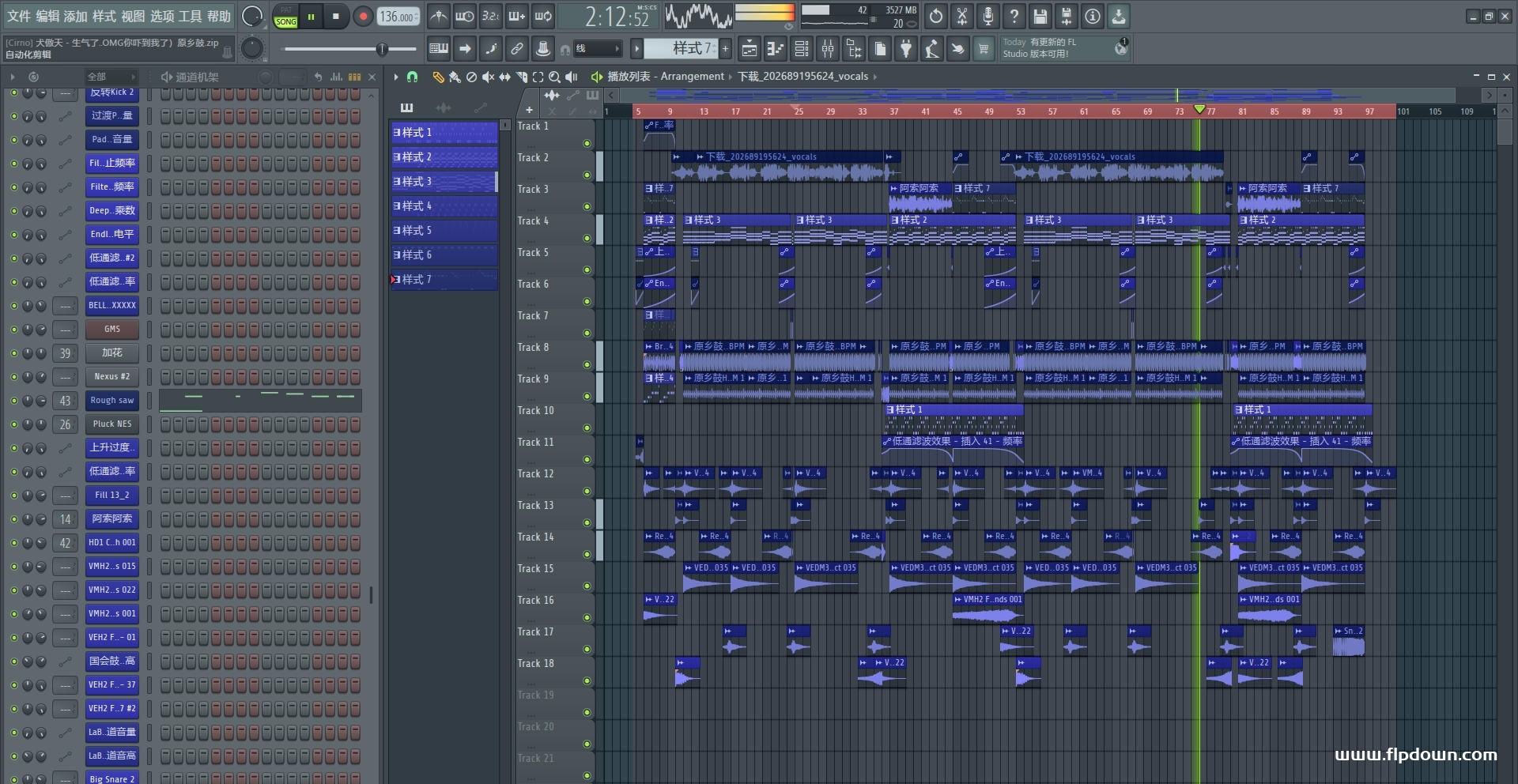The width and height of the screenshot is (1518, 784).
Task: Toggle the metronome icon
Action: point(439,16)
